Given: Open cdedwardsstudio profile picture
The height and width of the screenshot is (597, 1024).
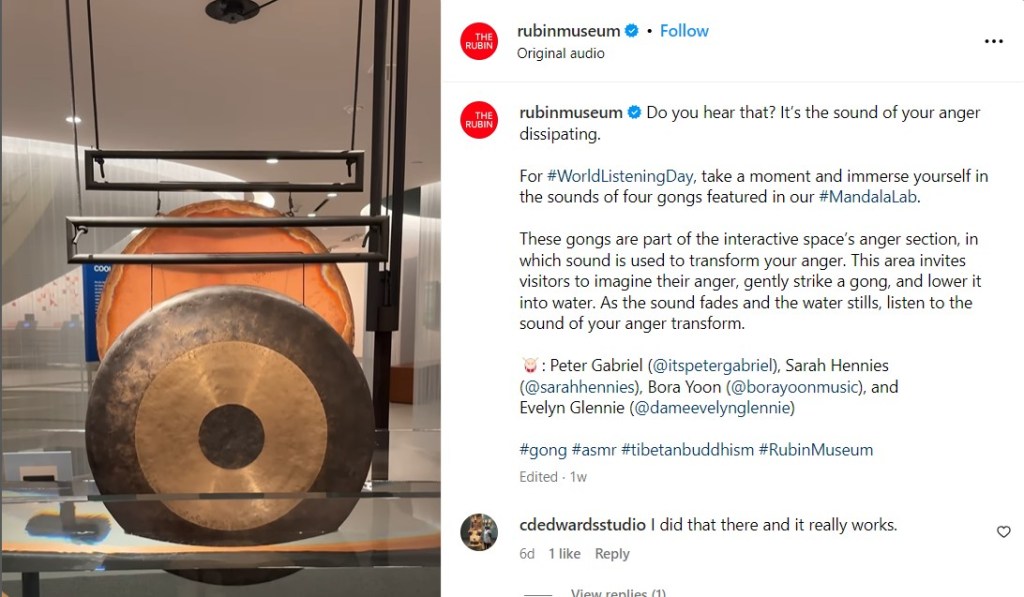Looking at the screenshot, I should coord(479,532).
